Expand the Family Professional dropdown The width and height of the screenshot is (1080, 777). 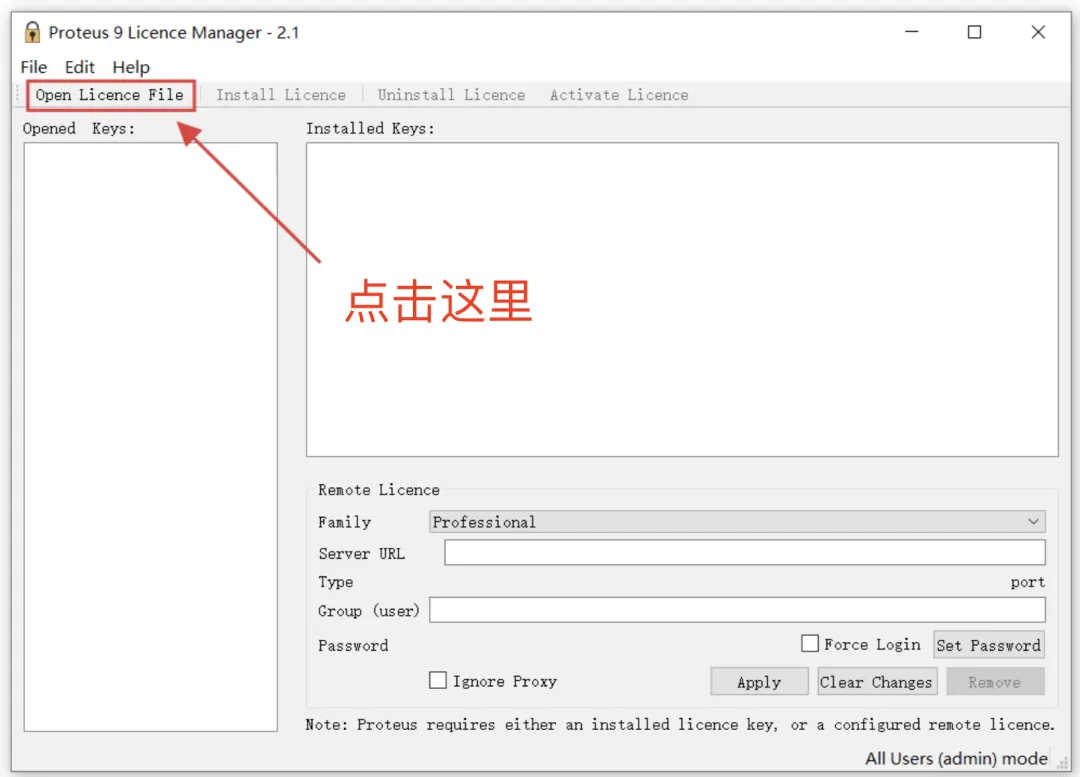point(737,521)
